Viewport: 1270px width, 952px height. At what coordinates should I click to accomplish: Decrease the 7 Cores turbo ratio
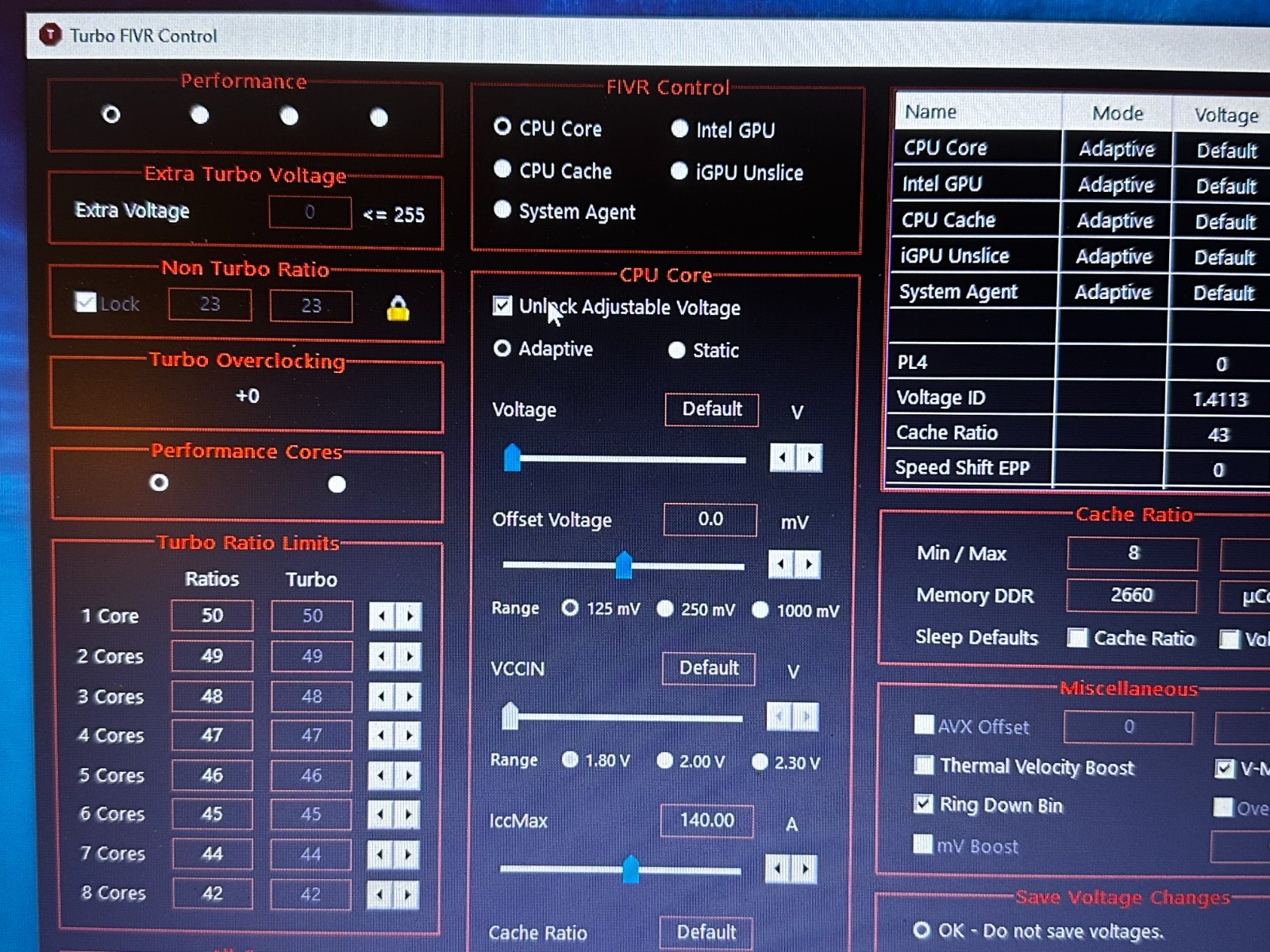[x=380, y=854]
